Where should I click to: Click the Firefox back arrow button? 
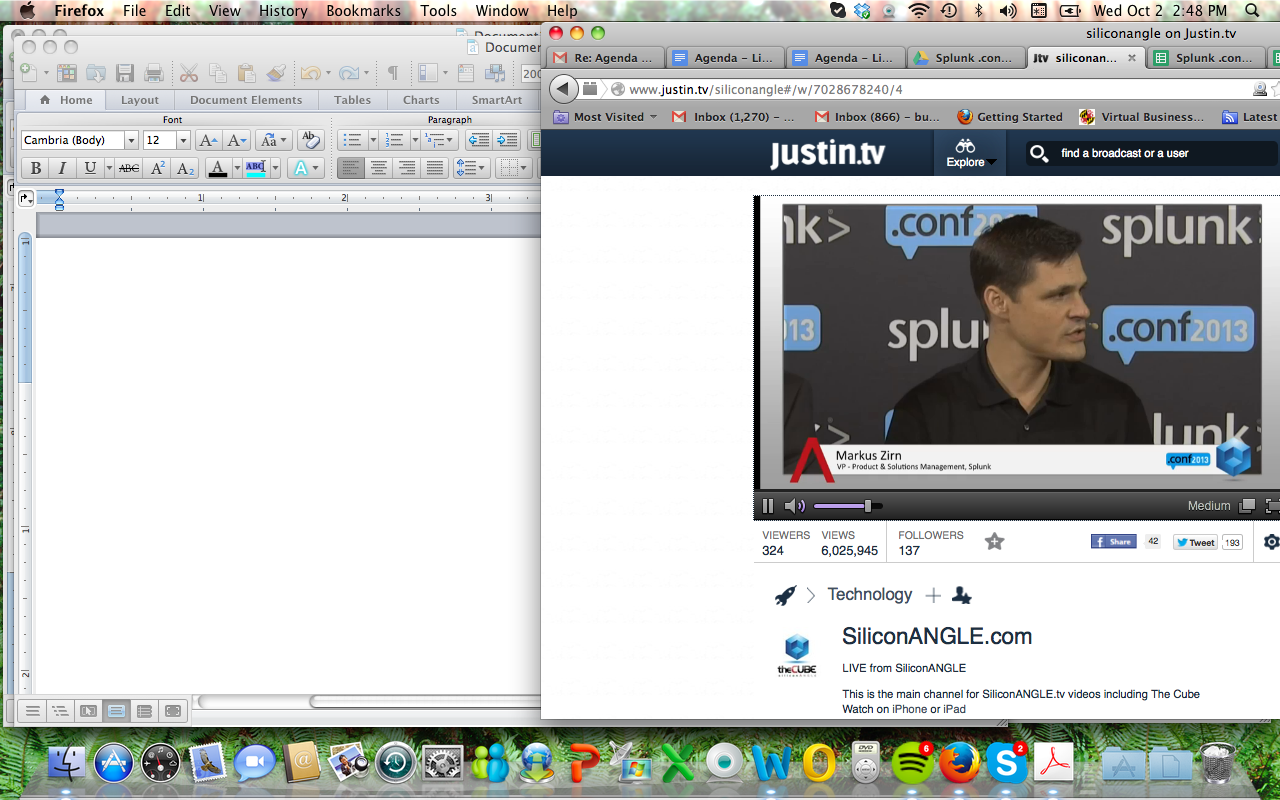[x=563, y=89]
